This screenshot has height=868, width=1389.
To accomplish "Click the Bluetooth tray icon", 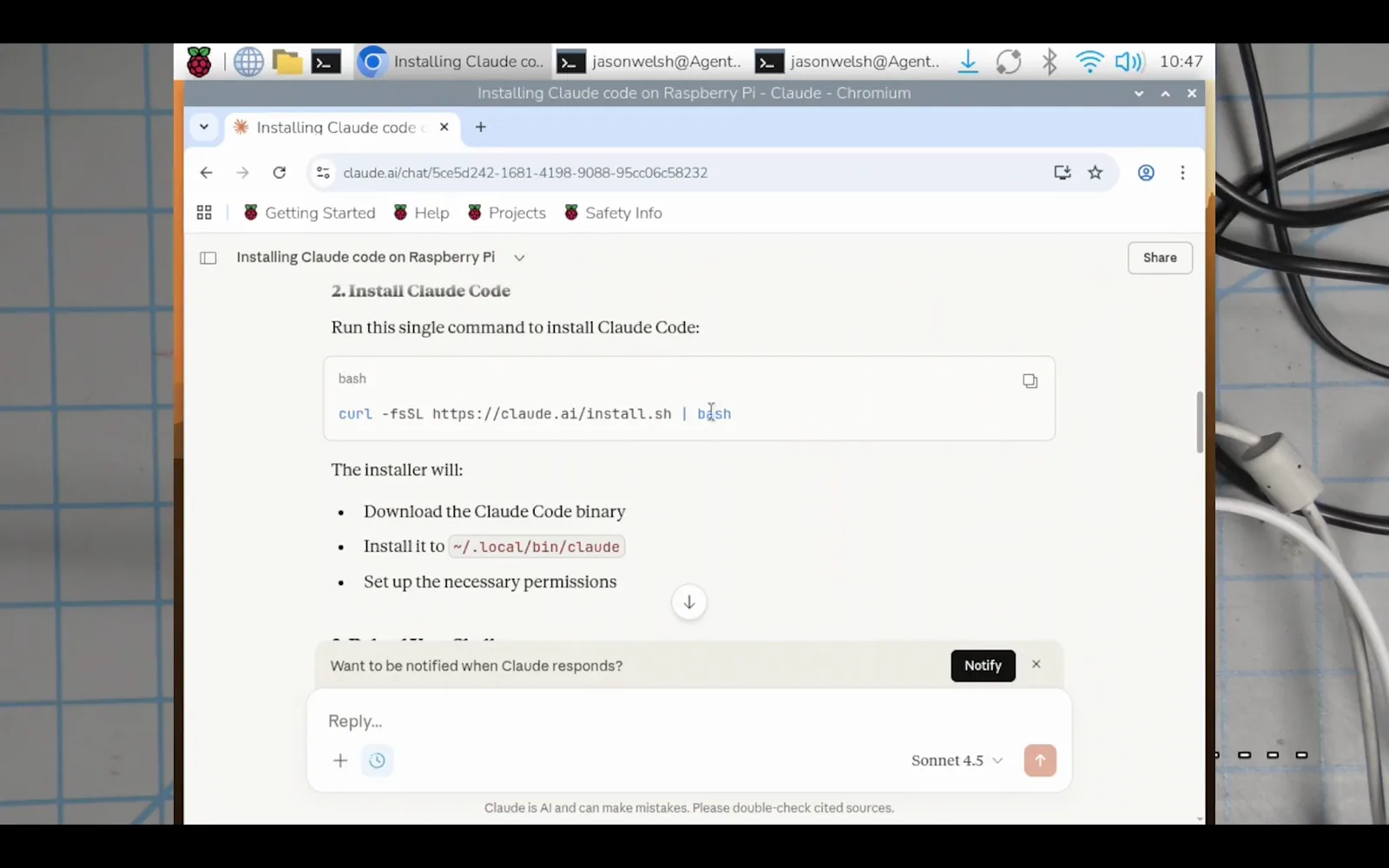I will (x=1050, y=62).
